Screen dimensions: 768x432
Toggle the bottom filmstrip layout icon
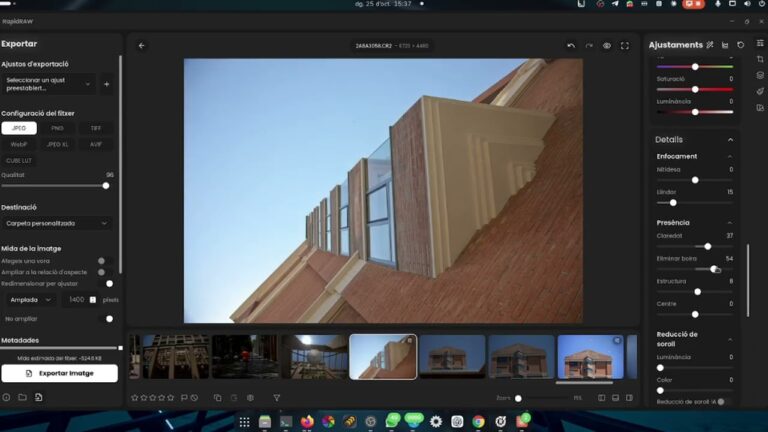[x=616, y=398]
